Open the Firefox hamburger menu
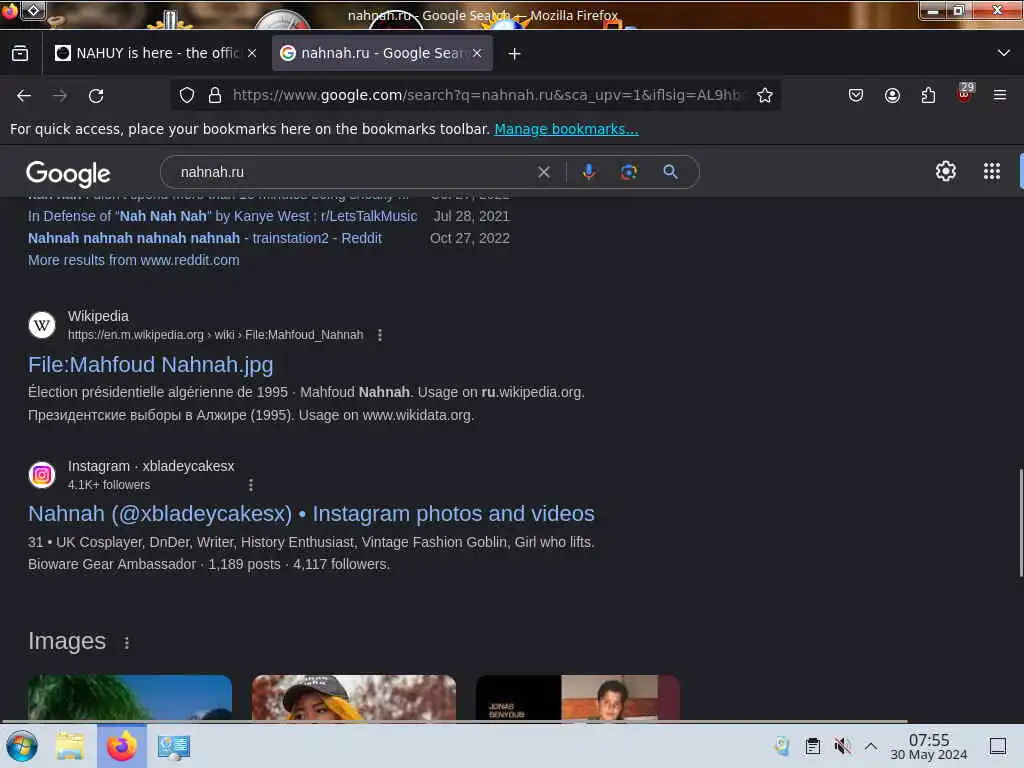Image resolution: width=1024 pixels, height=768 pixels. pyautogui.click(x=1000, y=95)
